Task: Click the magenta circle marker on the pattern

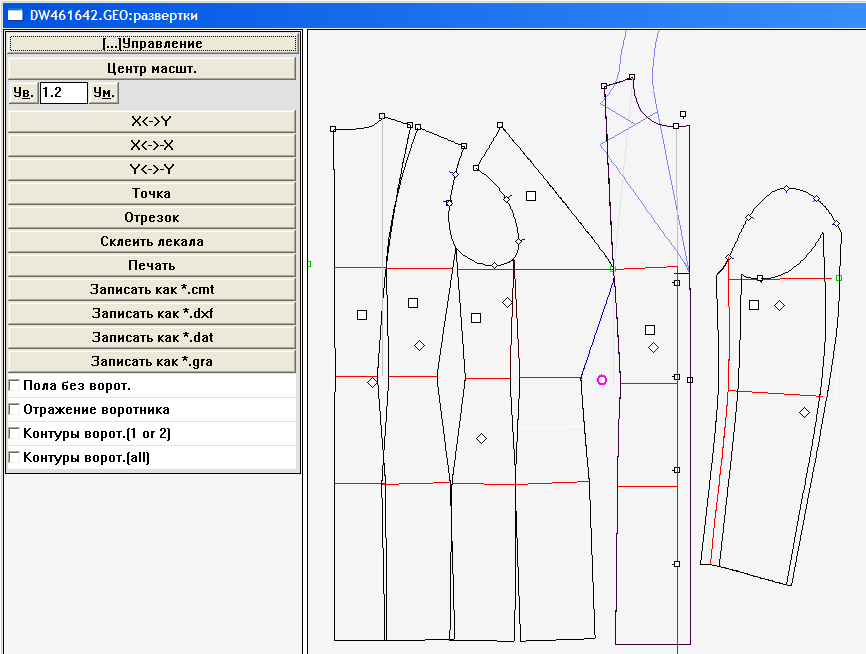Action: pos(602,379)
